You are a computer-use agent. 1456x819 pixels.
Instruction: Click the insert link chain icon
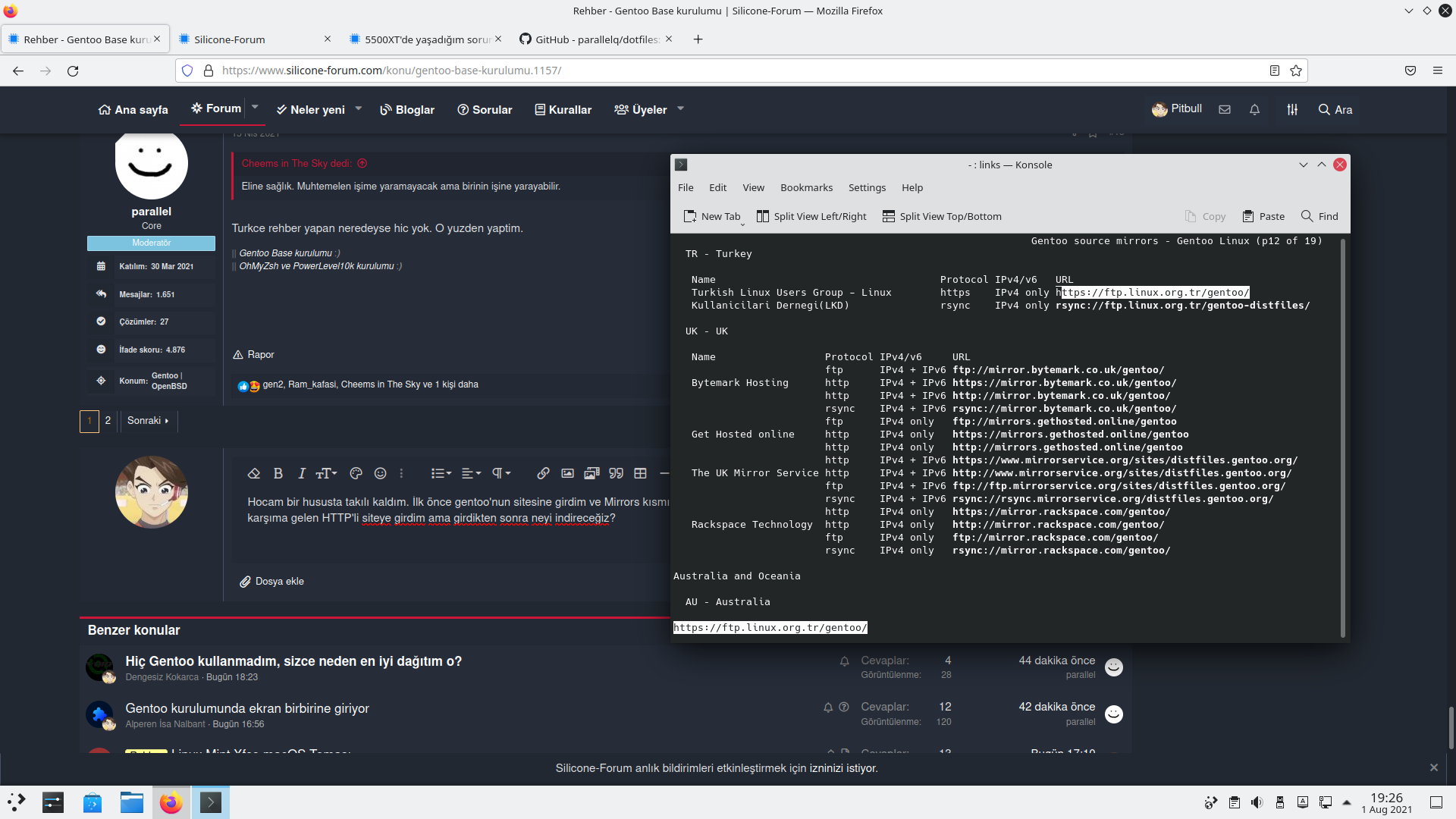(x=543, y=473)
